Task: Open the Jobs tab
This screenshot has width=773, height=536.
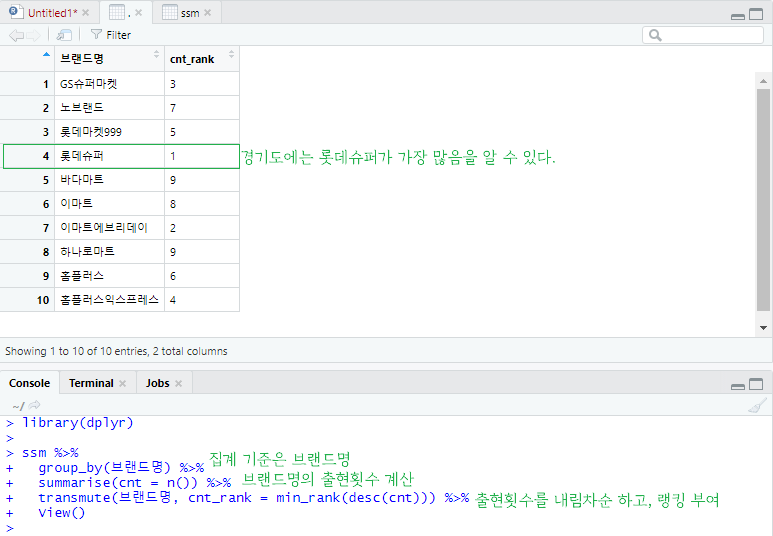Action: tap(157, 383)
